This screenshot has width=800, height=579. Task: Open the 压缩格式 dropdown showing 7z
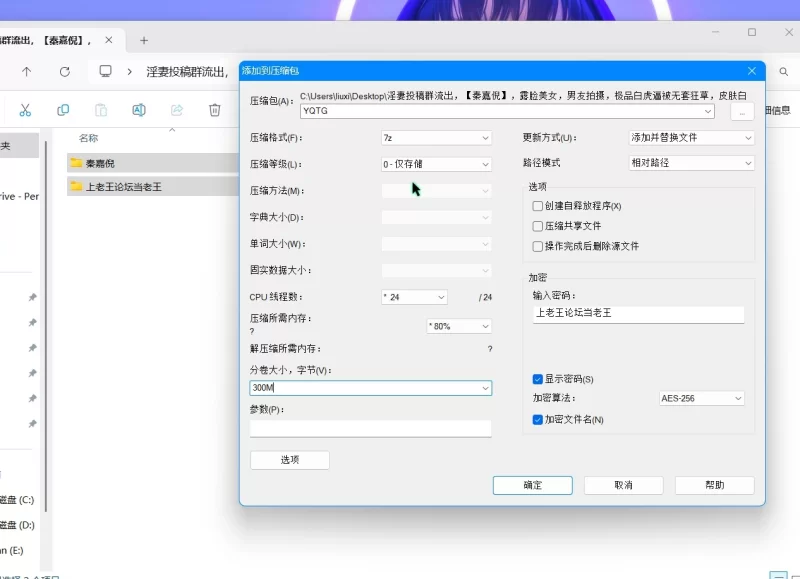point(436,137)
